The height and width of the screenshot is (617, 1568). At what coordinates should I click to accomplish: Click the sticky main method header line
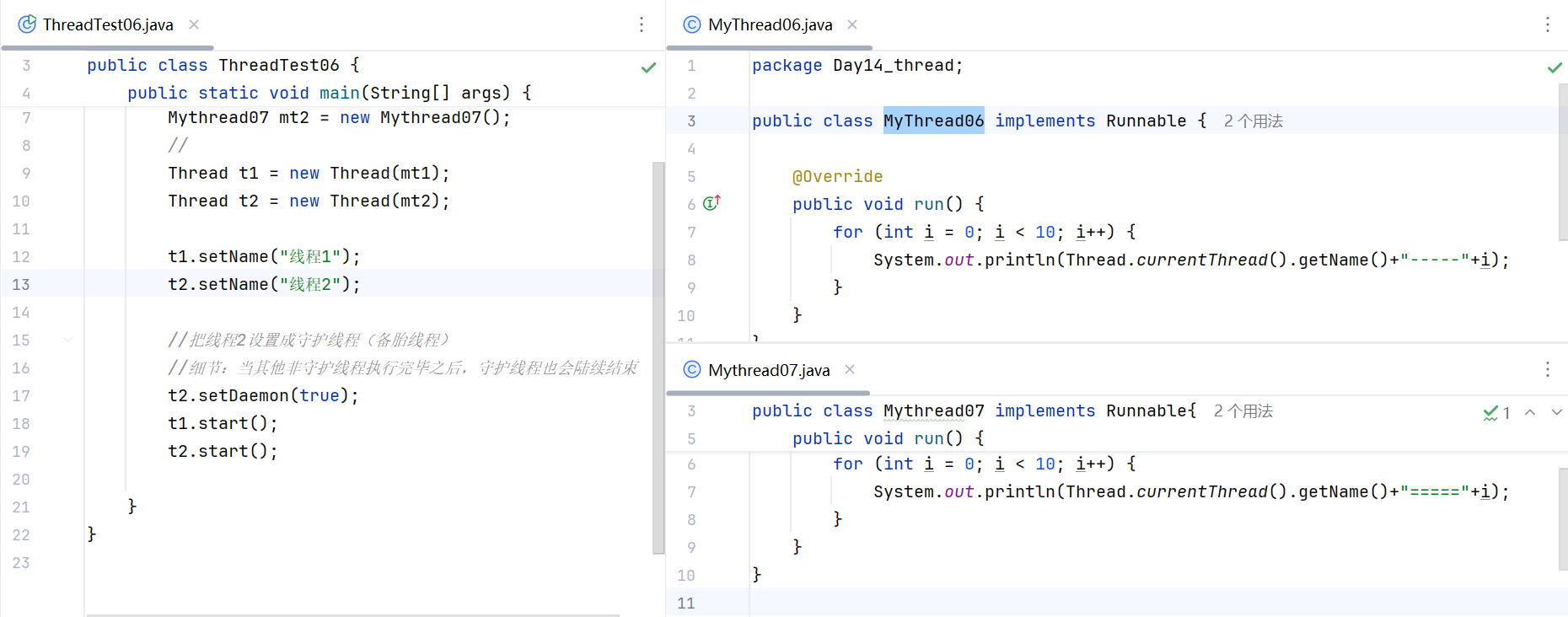pos(330,93)
